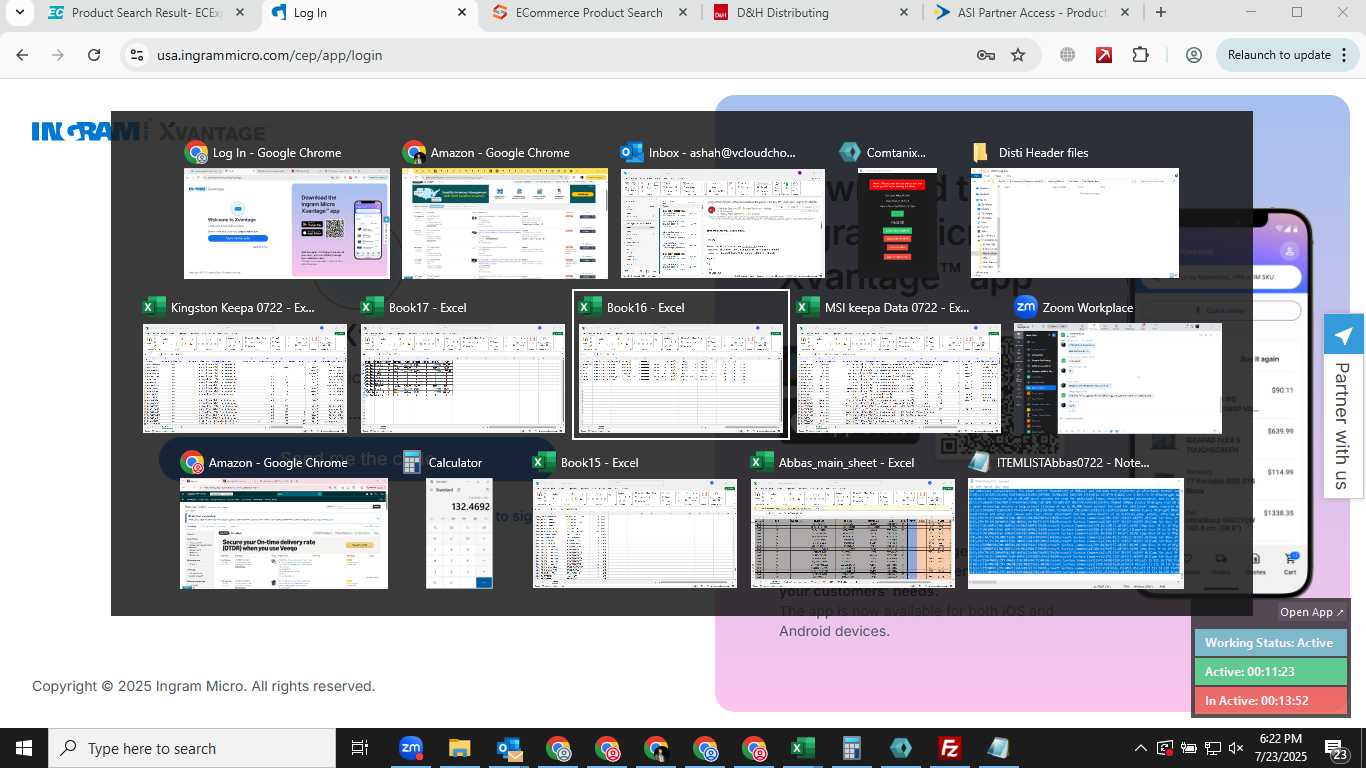Screen dimensions: 1366x768
Task: Click Copyright 2025 Ingram Micro text
Action: coord(203,686)
